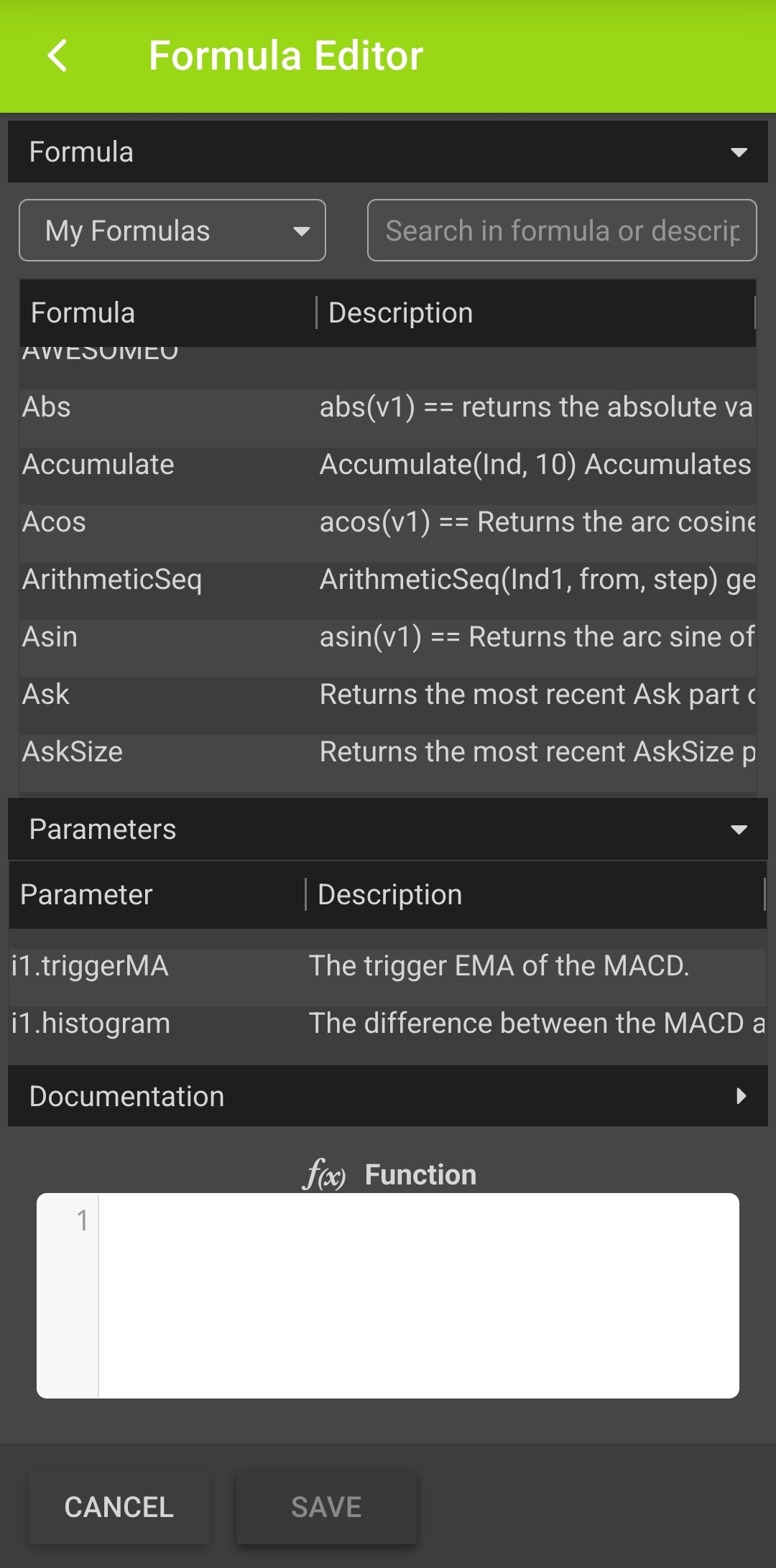
Task: Tap the SAVE button
Action: pos(326,1507)
